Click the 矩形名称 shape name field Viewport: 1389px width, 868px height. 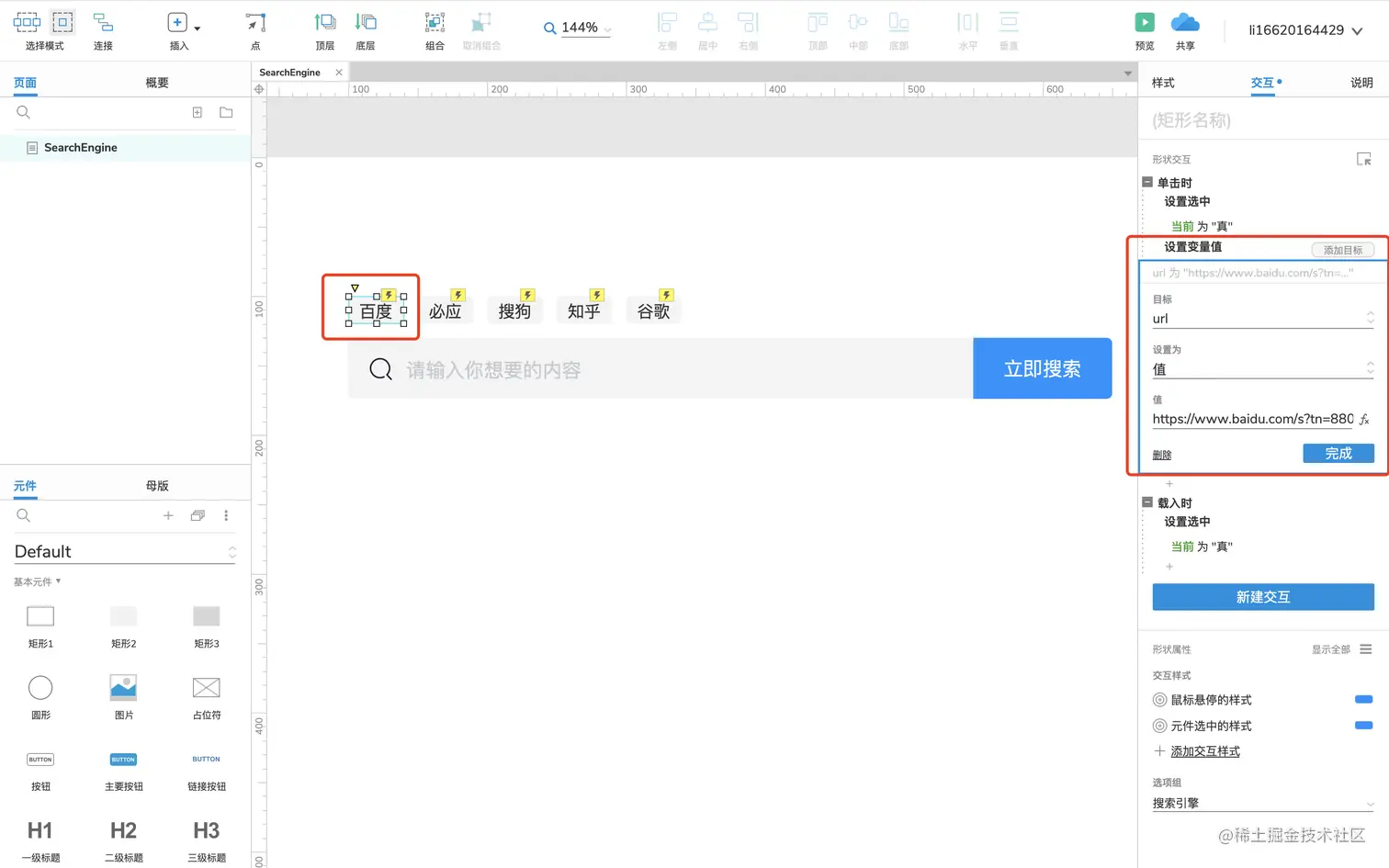tap(1263, 120)
